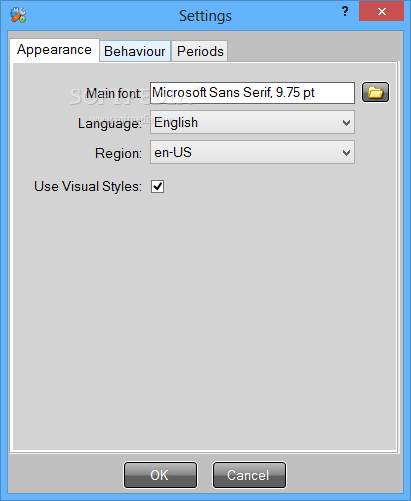Click the Settings app icon in title bar
411x501 pixels.
tap(18, 15)
